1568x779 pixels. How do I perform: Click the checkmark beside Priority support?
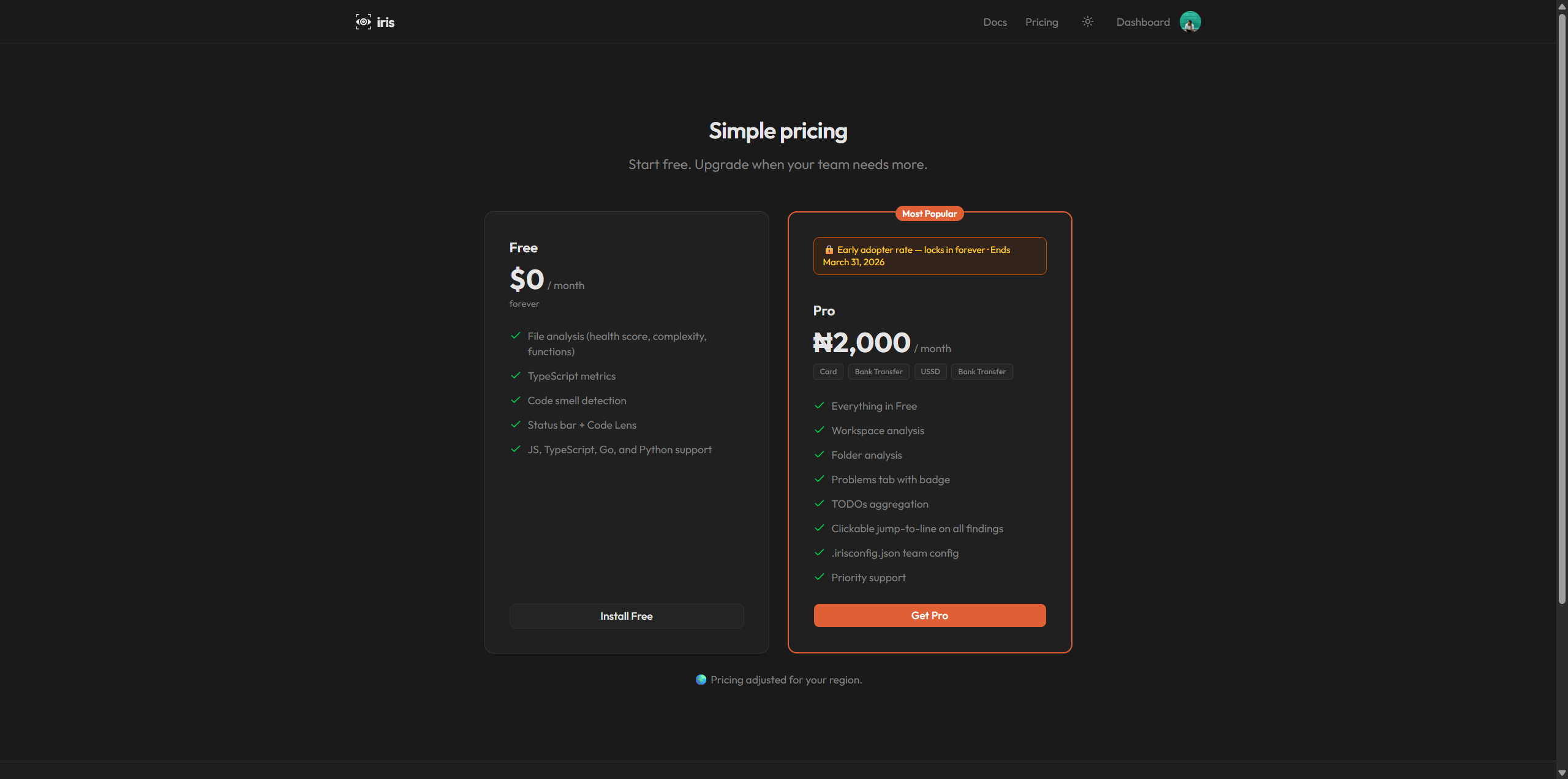[819, 577]
